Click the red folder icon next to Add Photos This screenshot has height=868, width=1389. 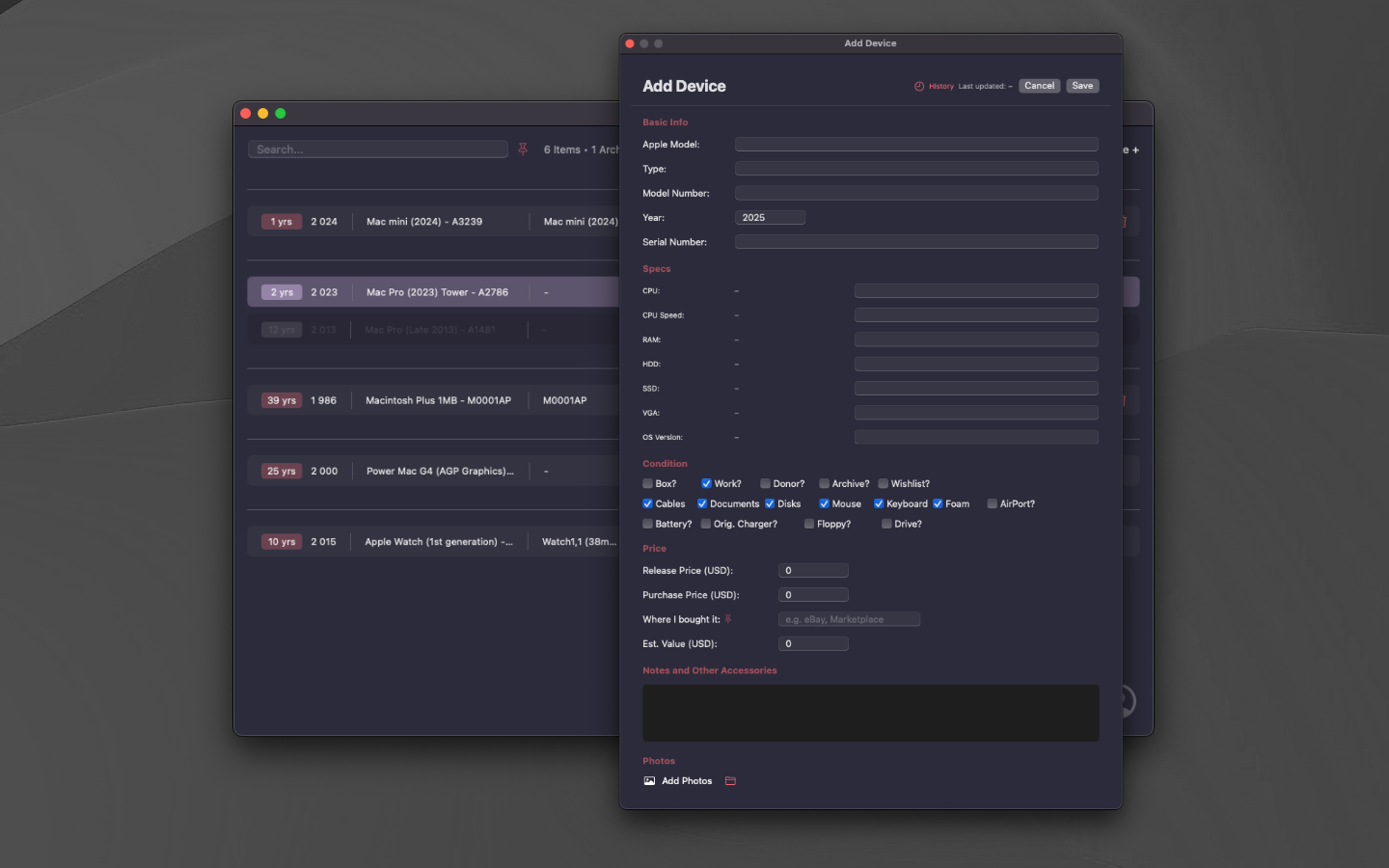point(730,781)
